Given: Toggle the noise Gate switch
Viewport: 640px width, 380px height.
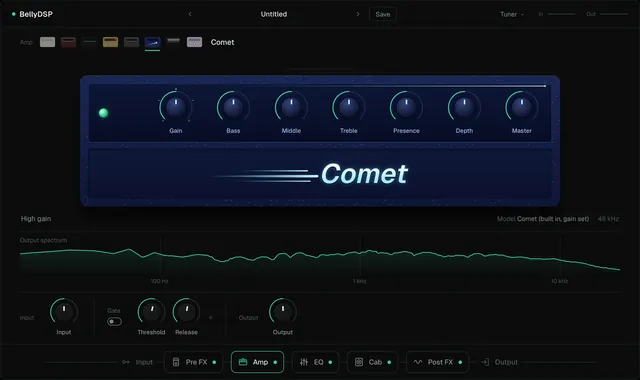Looking at the screenshot, I should click(x=114, y=322).
